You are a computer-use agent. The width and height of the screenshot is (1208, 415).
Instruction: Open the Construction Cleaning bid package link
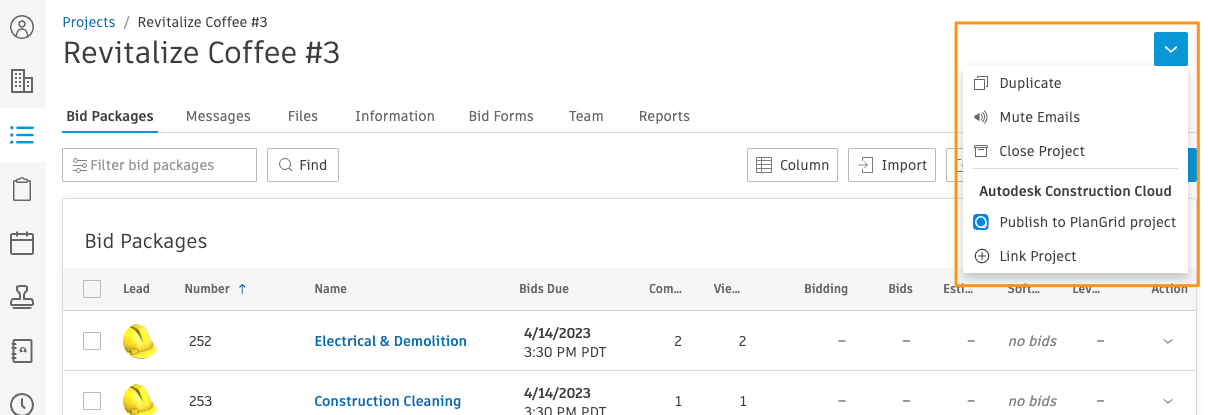(x=388, y=401)
